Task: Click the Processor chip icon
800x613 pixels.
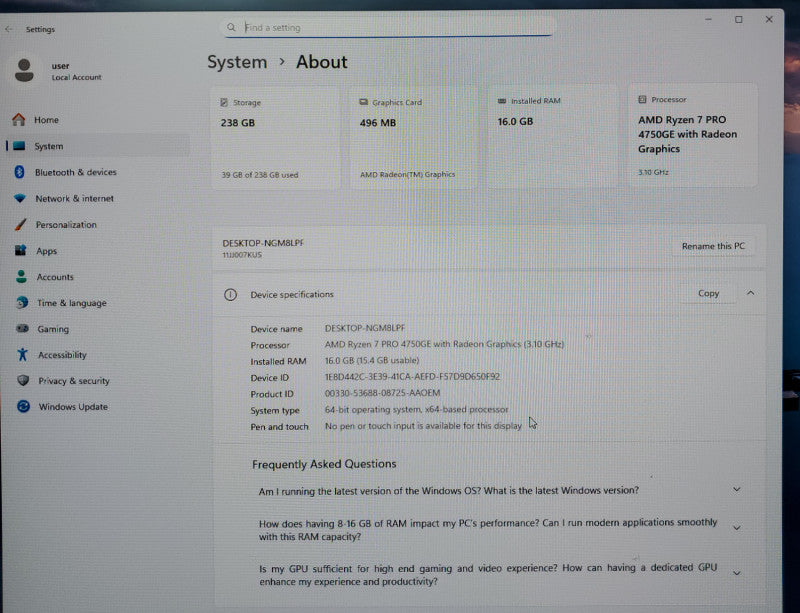Action: click(x=642, y=100)
